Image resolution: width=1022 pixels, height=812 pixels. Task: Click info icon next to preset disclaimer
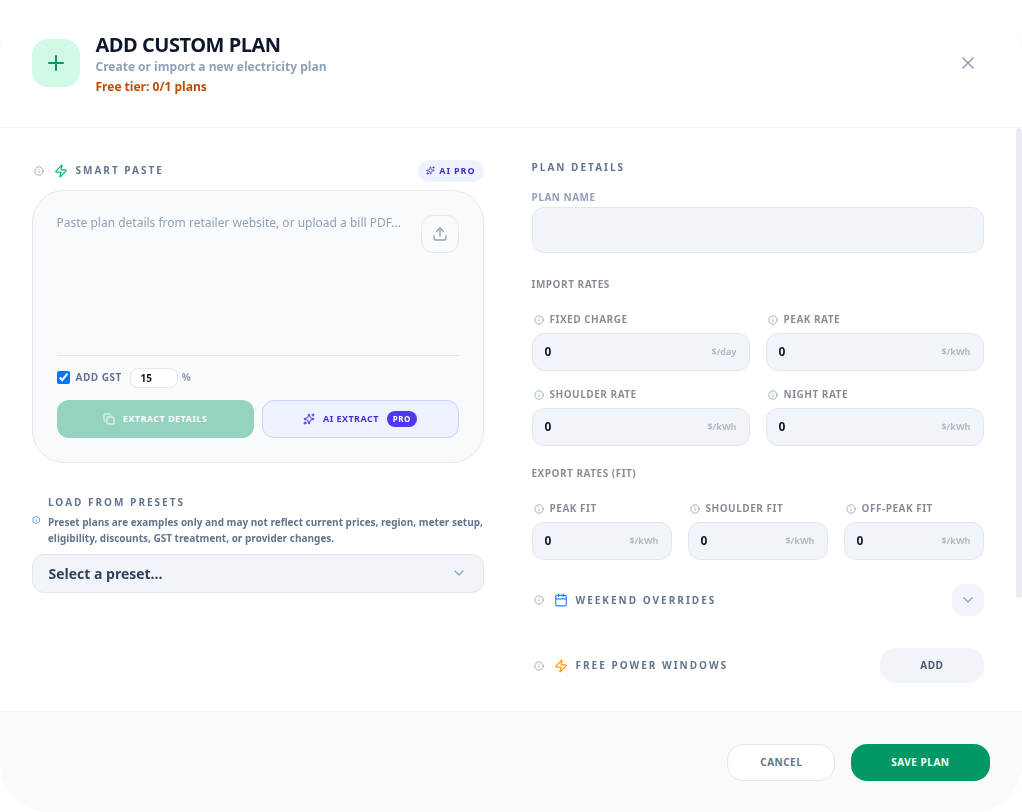(36, 520)
